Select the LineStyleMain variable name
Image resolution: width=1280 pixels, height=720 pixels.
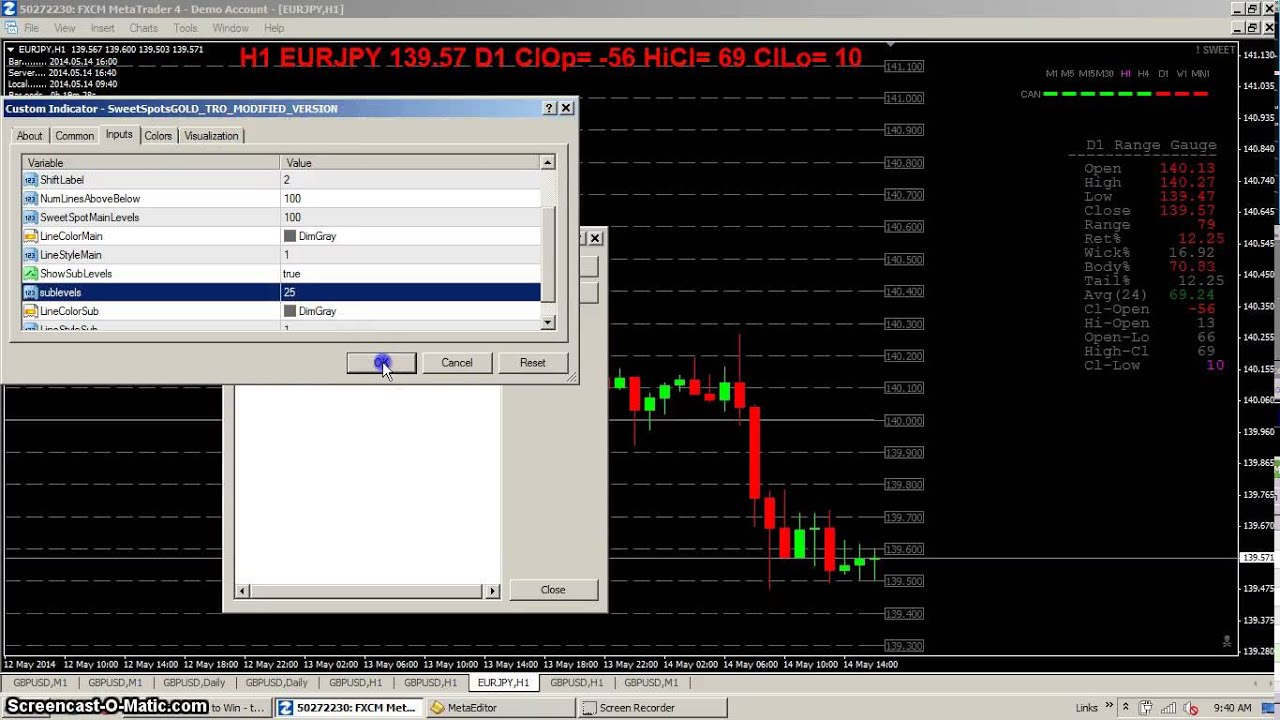tap(70, 255)
